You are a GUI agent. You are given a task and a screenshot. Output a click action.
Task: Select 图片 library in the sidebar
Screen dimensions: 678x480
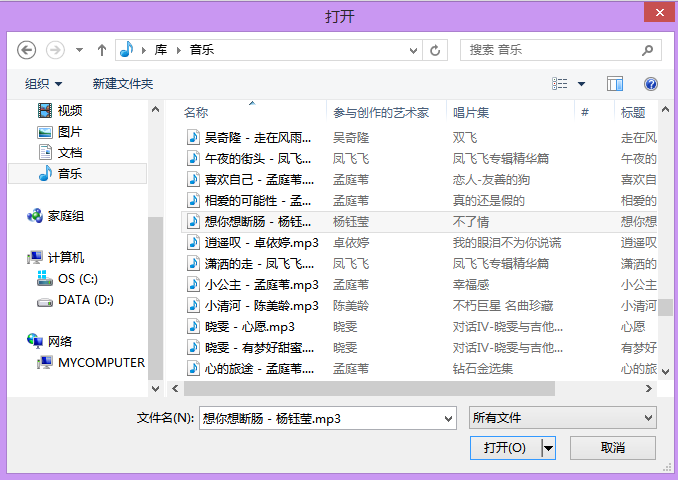[61, 131]
